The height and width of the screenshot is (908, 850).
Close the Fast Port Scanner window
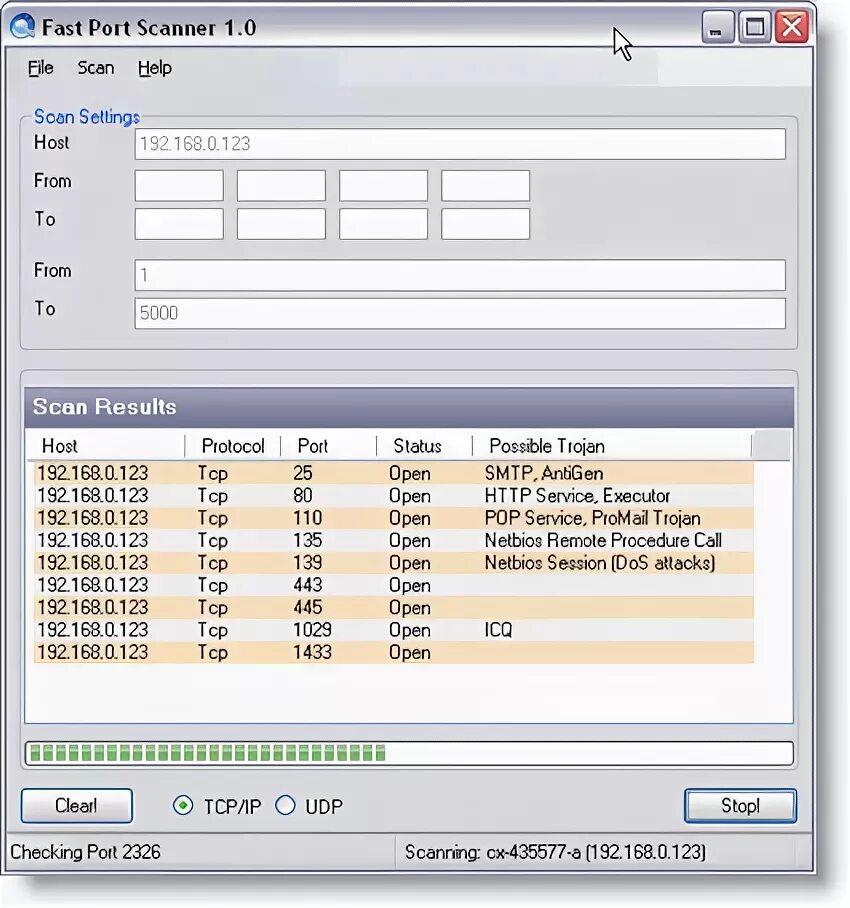792,27
